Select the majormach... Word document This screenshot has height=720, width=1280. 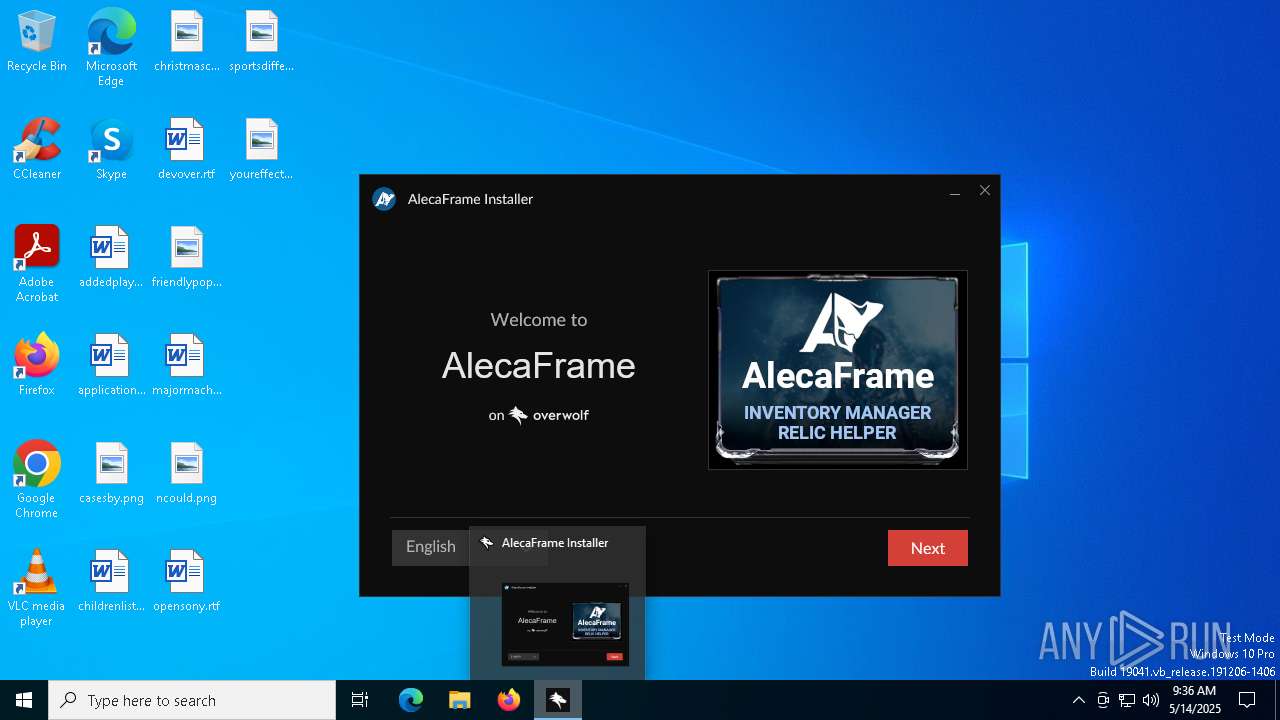186,365
